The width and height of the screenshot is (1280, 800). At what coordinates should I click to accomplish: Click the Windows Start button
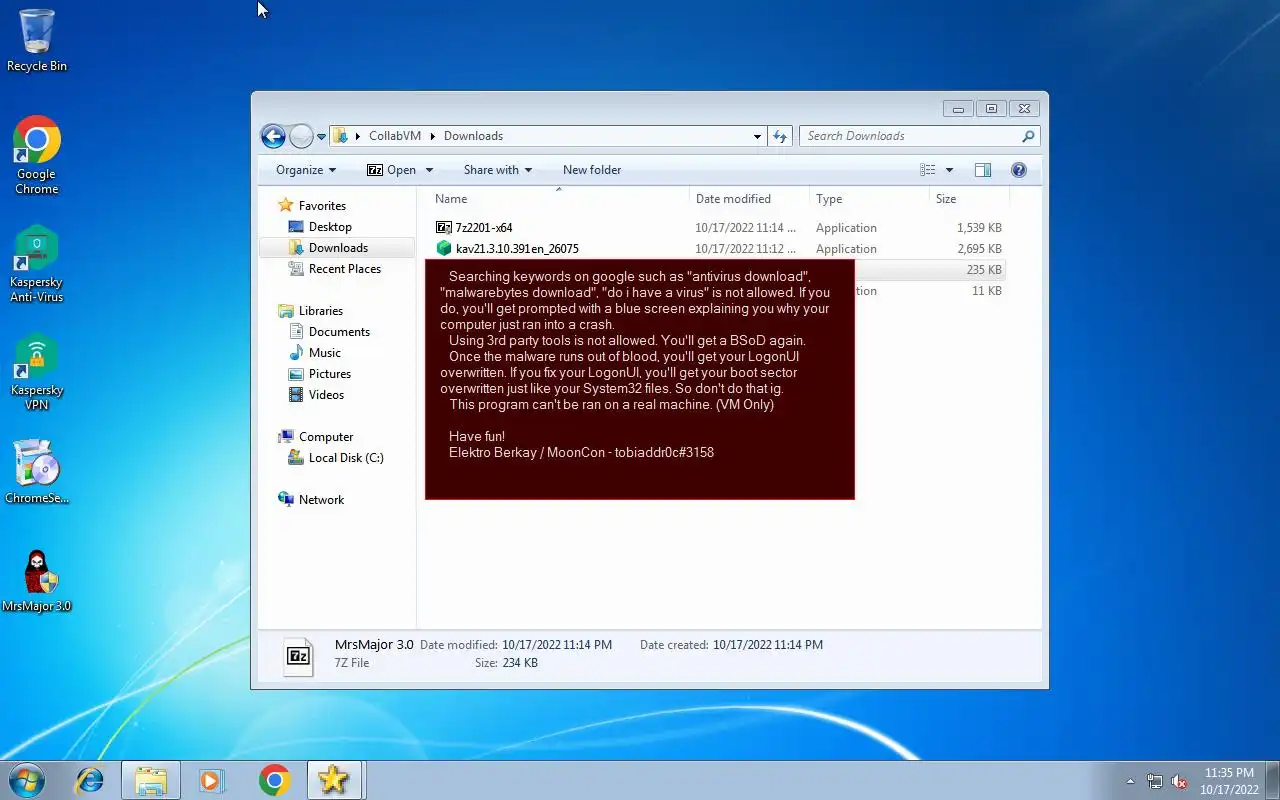(27, 780)
